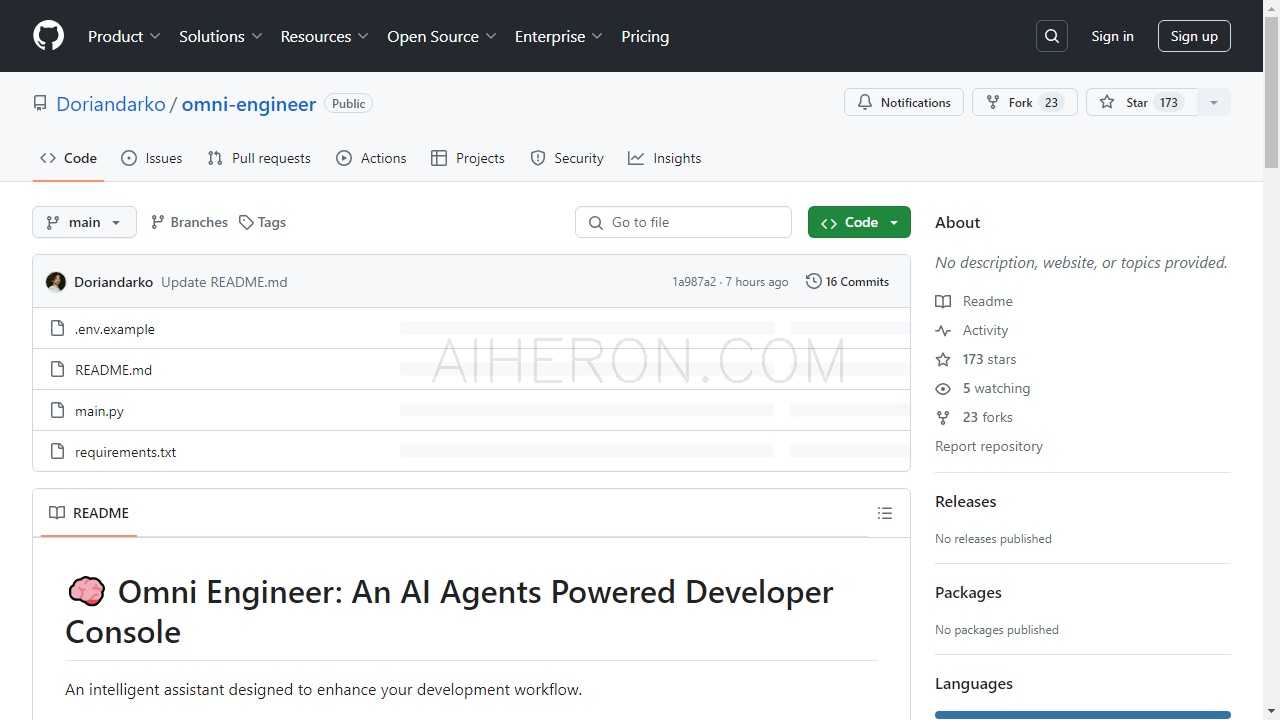Click the bell icon in Notifications
Screen dimensions: 1280x720
865,102
